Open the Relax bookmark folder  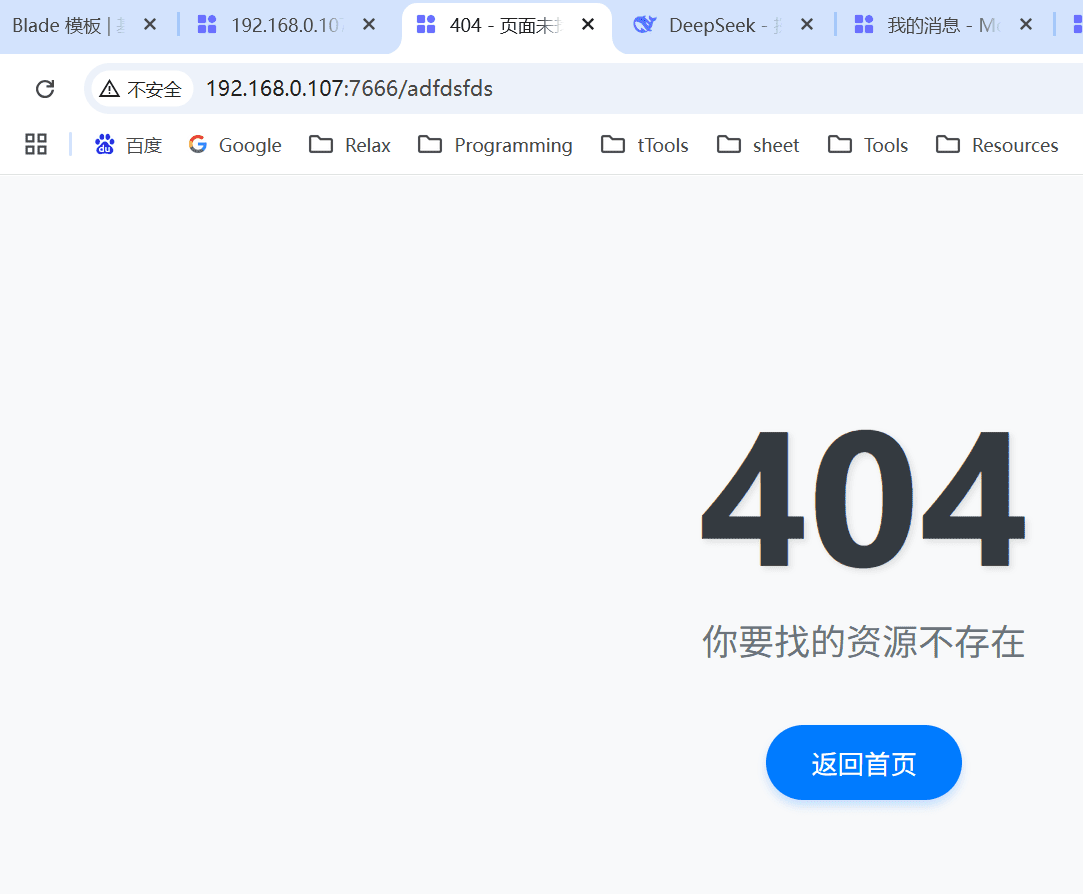pos(350,145)
